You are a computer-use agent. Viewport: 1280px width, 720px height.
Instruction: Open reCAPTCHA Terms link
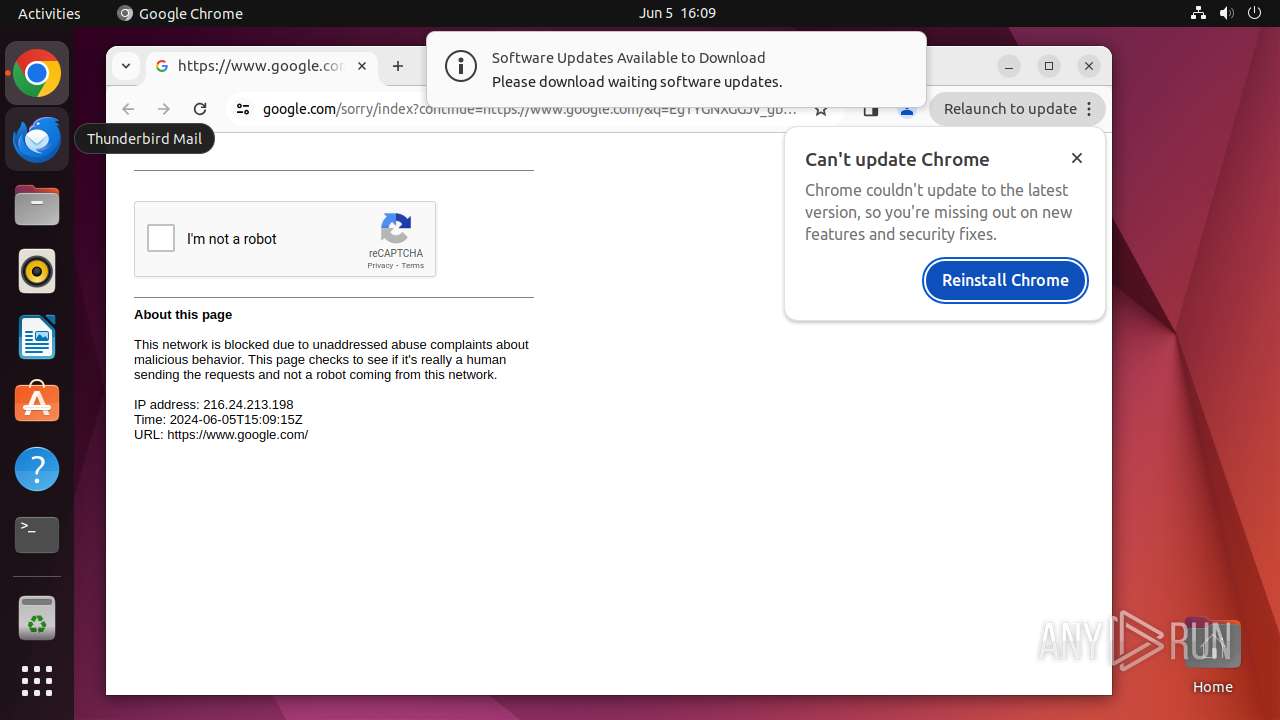click(413, 266)
